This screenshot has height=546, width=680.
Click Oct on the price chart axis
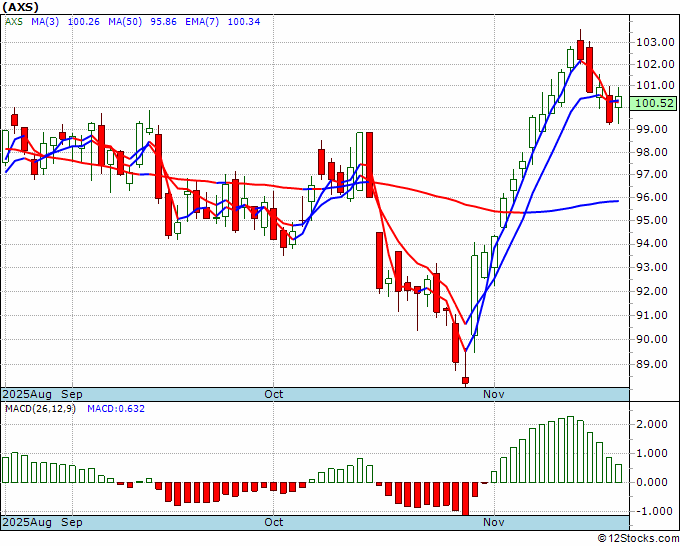274,394
